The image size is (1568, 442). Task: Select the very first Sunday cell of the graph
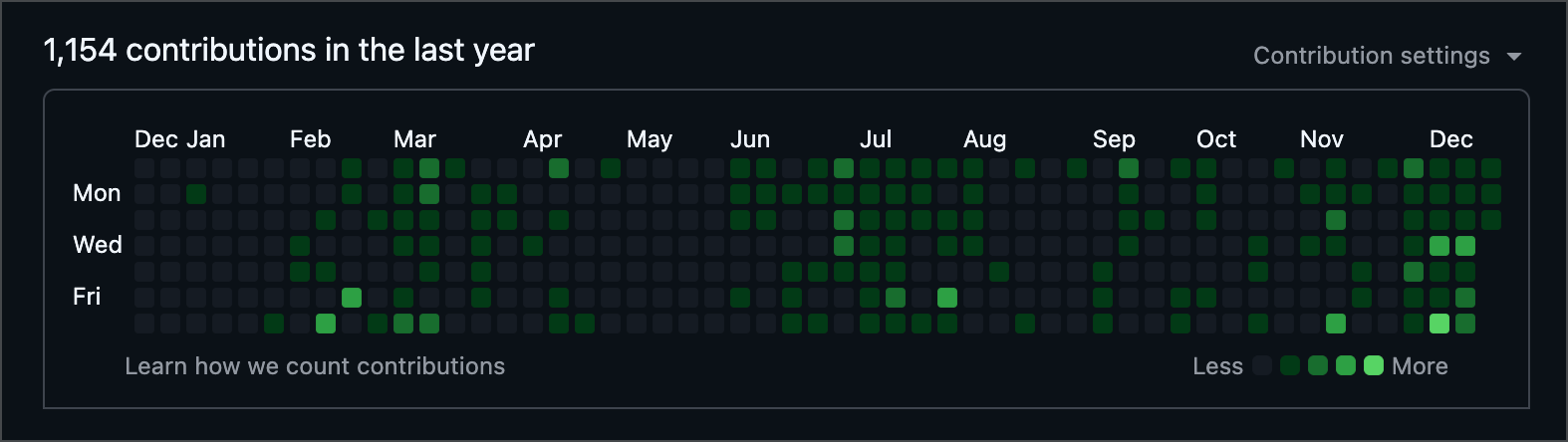[144, 168]
